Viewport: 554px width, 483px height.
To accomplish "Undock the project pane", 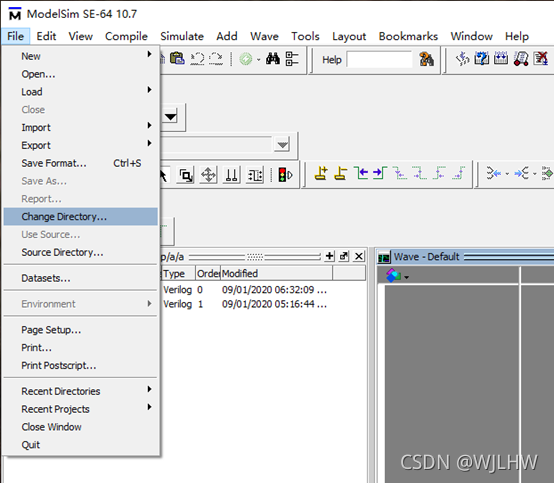I will [344, 256].
